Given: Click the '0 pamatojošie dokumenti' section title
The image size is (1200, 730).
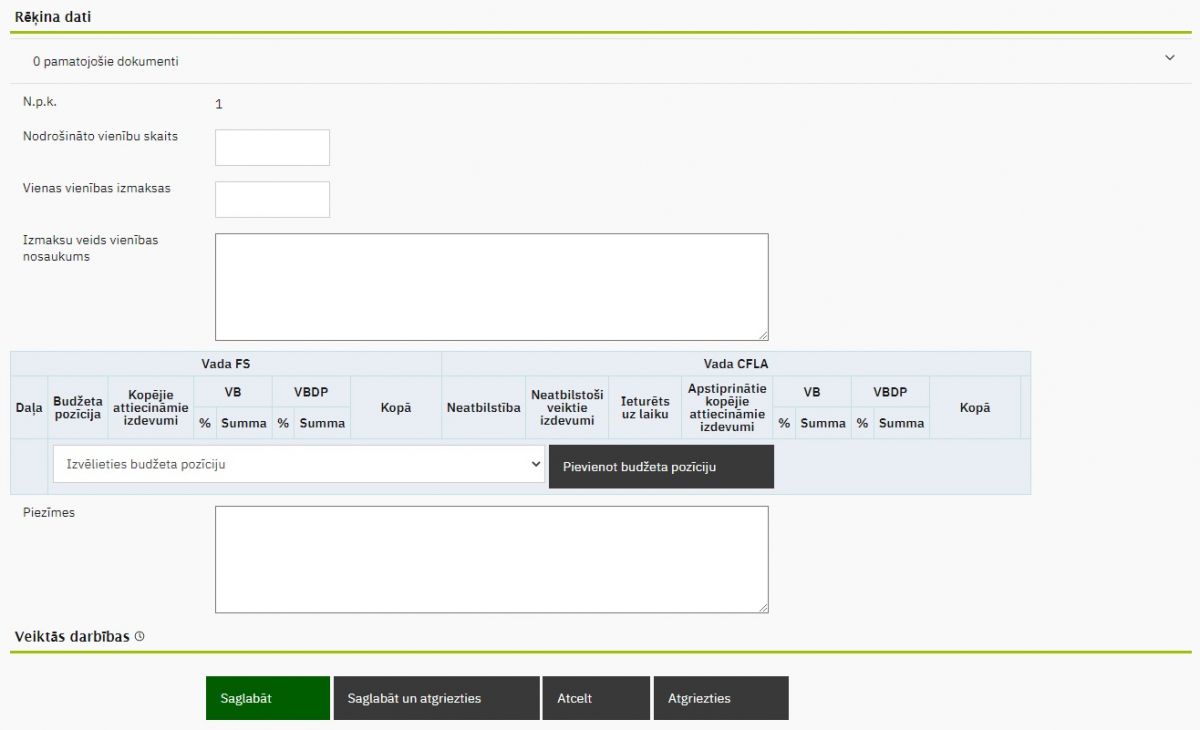Looking at the screenshot, I should 105,61.
